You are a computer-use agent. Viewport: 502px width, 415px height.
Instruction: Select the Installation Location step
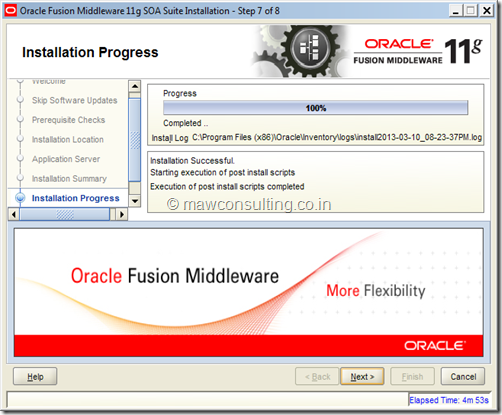click(x=68, y=139)
